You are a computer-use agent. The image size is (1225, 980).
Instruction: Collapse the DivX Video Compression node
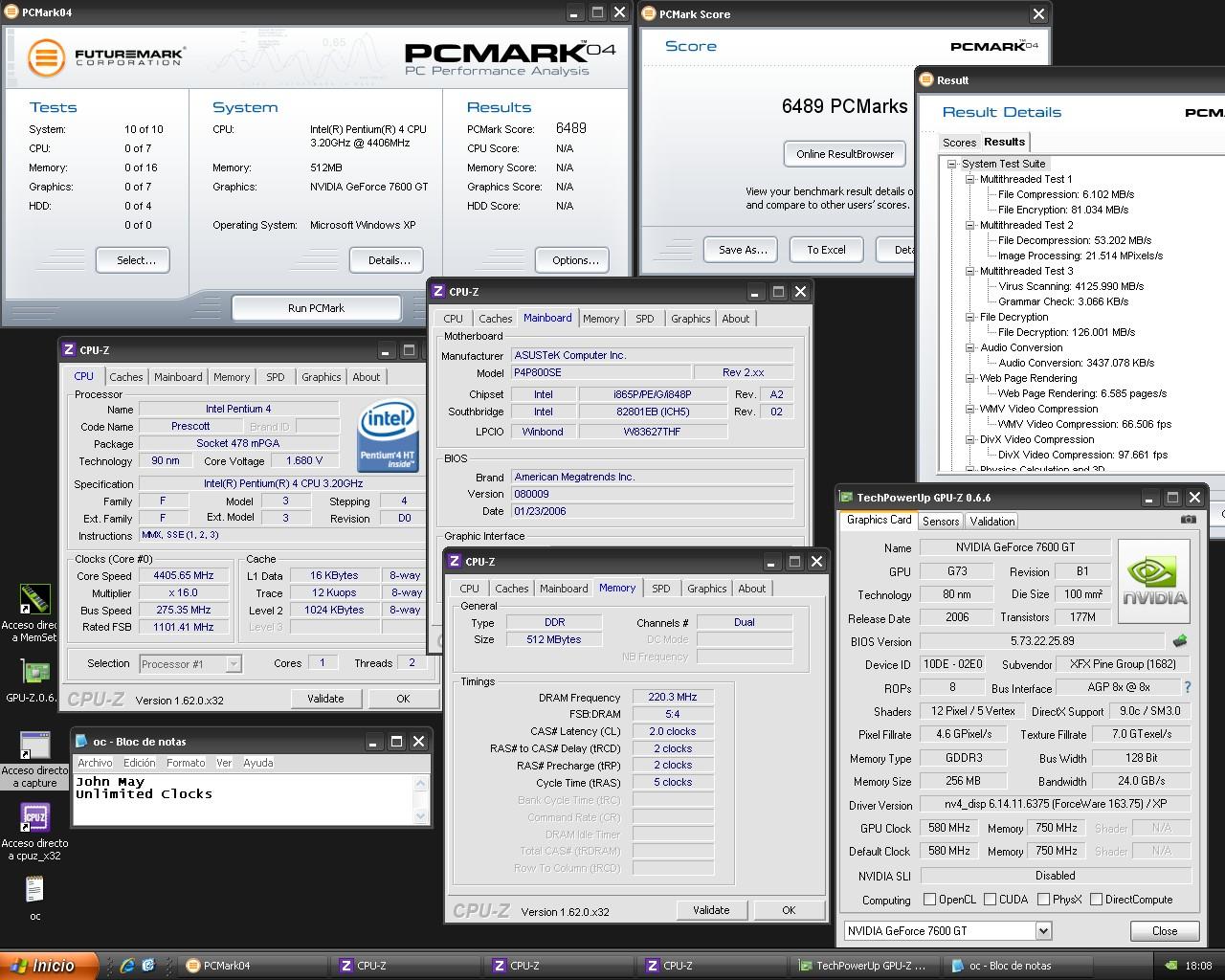coord(970,439)
